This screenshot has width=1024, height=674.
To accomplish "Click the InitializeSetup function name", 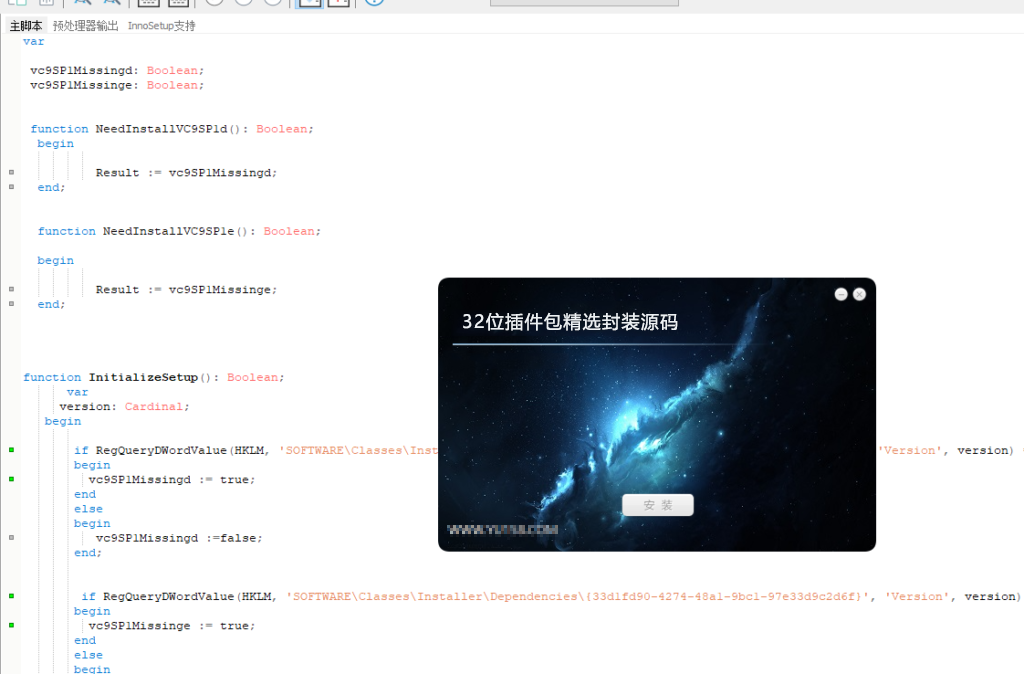I will coord(143,378).
